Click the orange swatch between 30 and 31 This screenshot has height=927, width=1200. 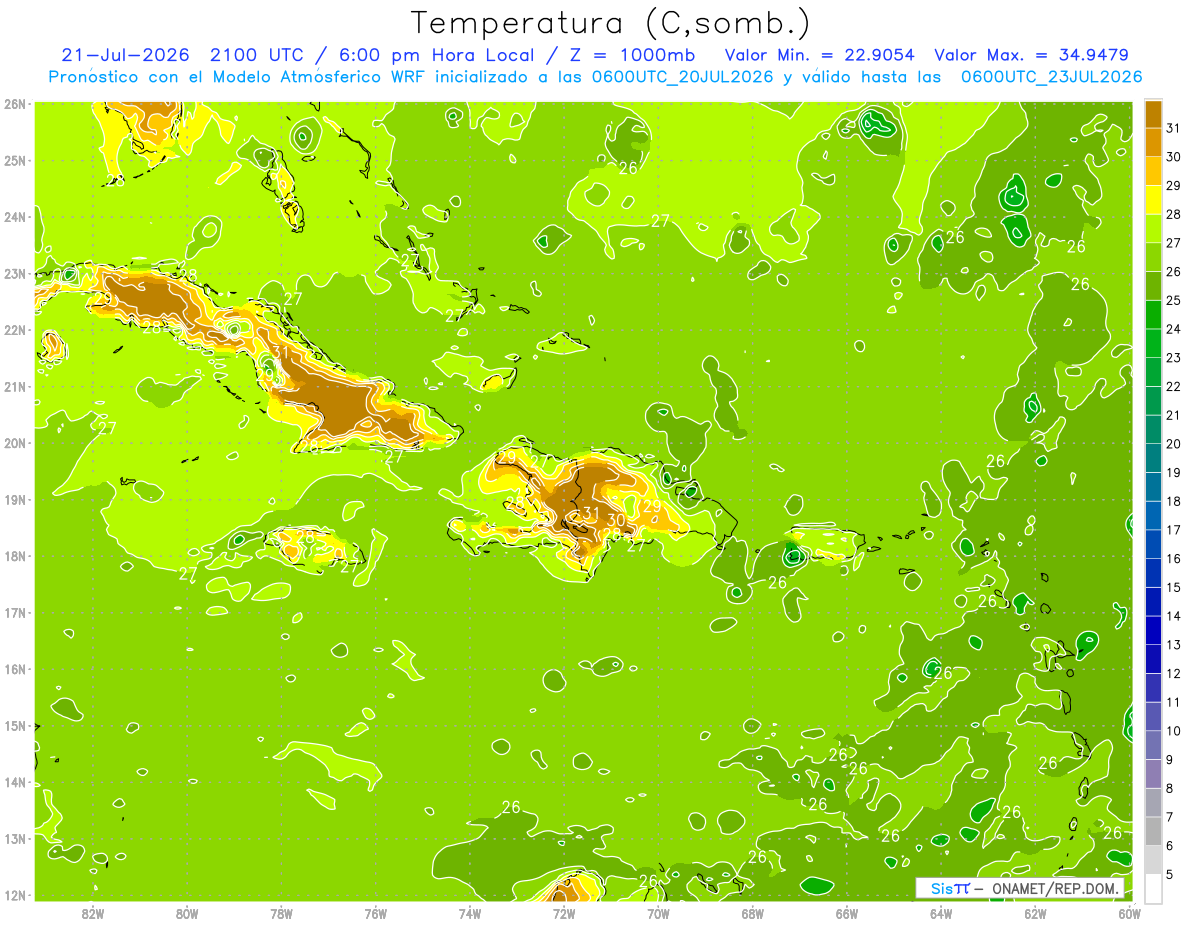(x=1153, y=143)
